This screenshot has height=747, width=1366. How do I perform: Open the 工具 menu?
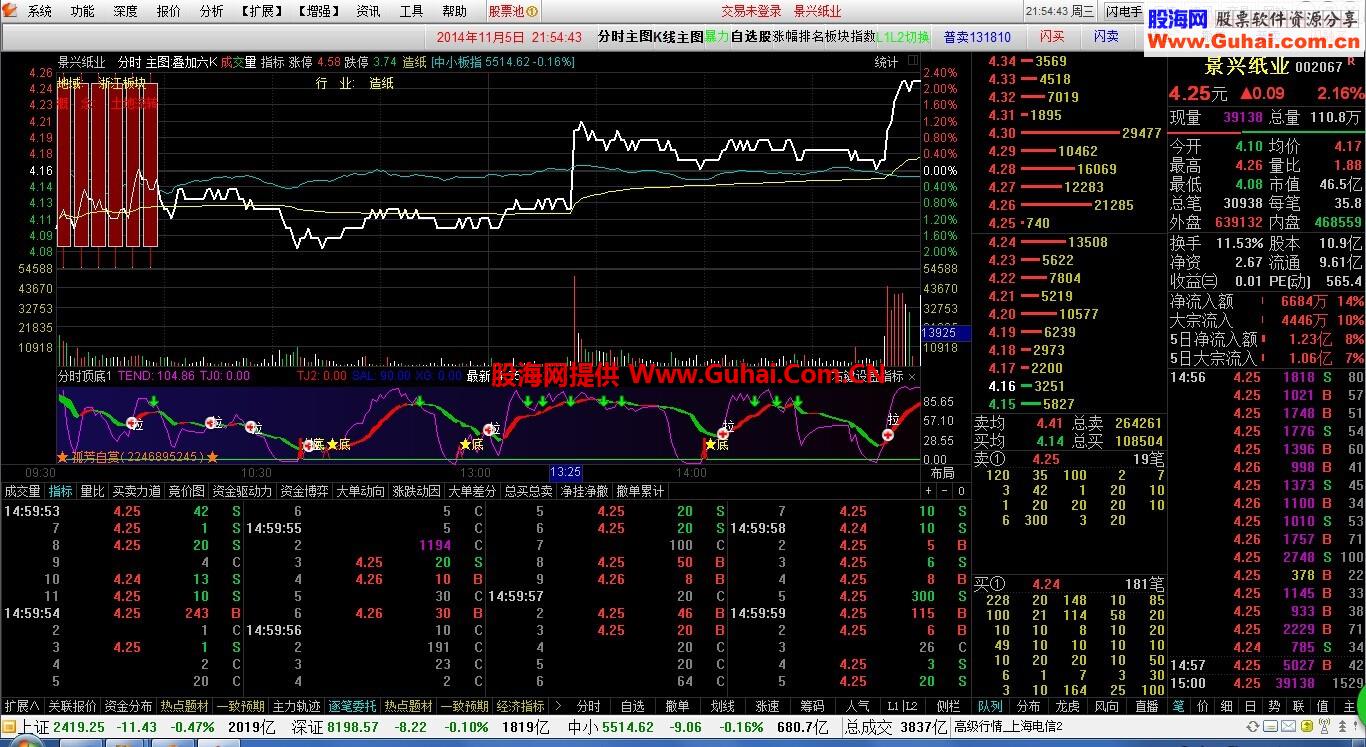pos(411,11)
